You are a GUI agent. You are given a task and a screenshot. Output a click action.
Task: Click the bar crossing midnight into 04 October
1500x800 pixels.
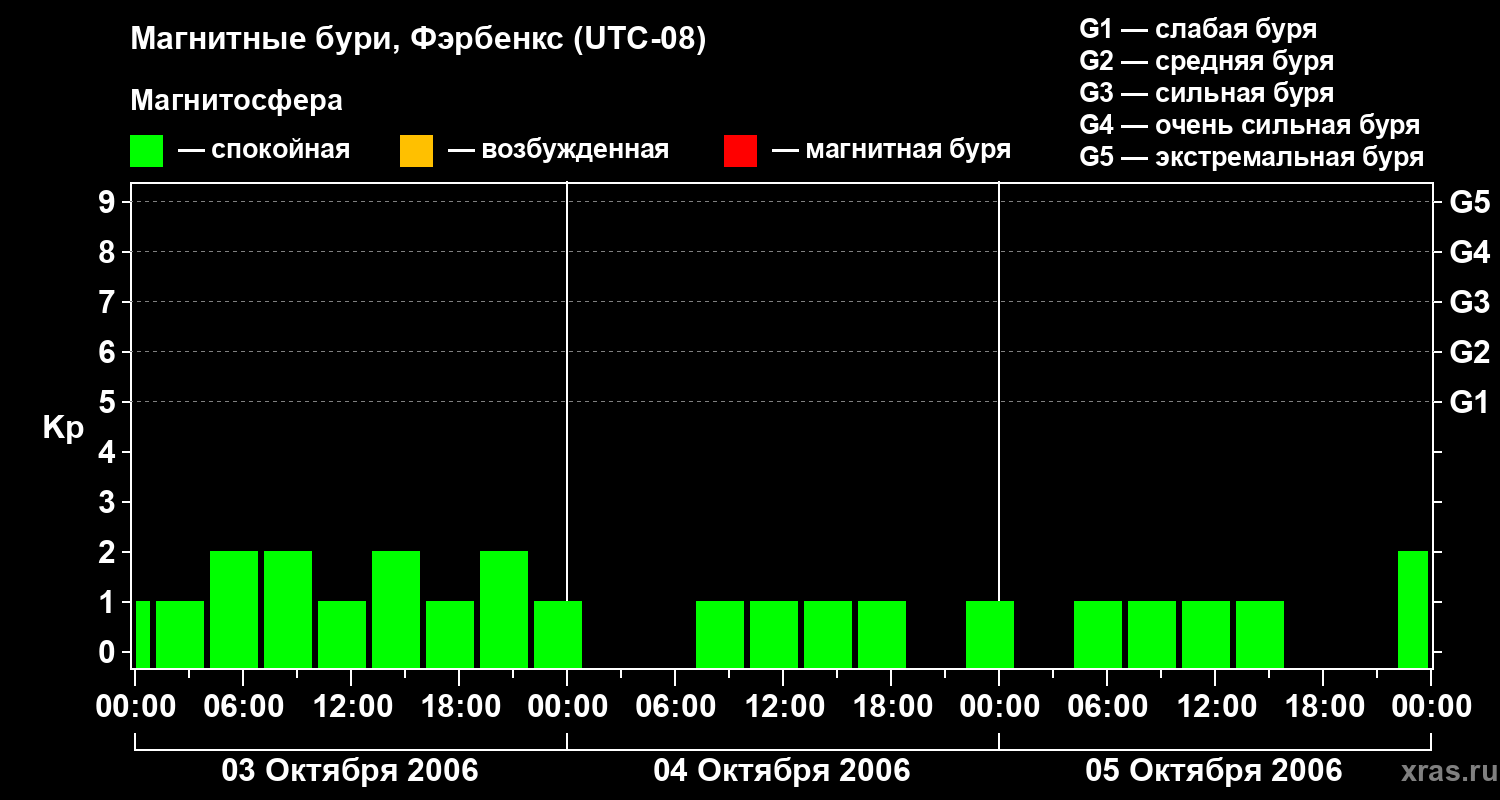coord(558,634)
